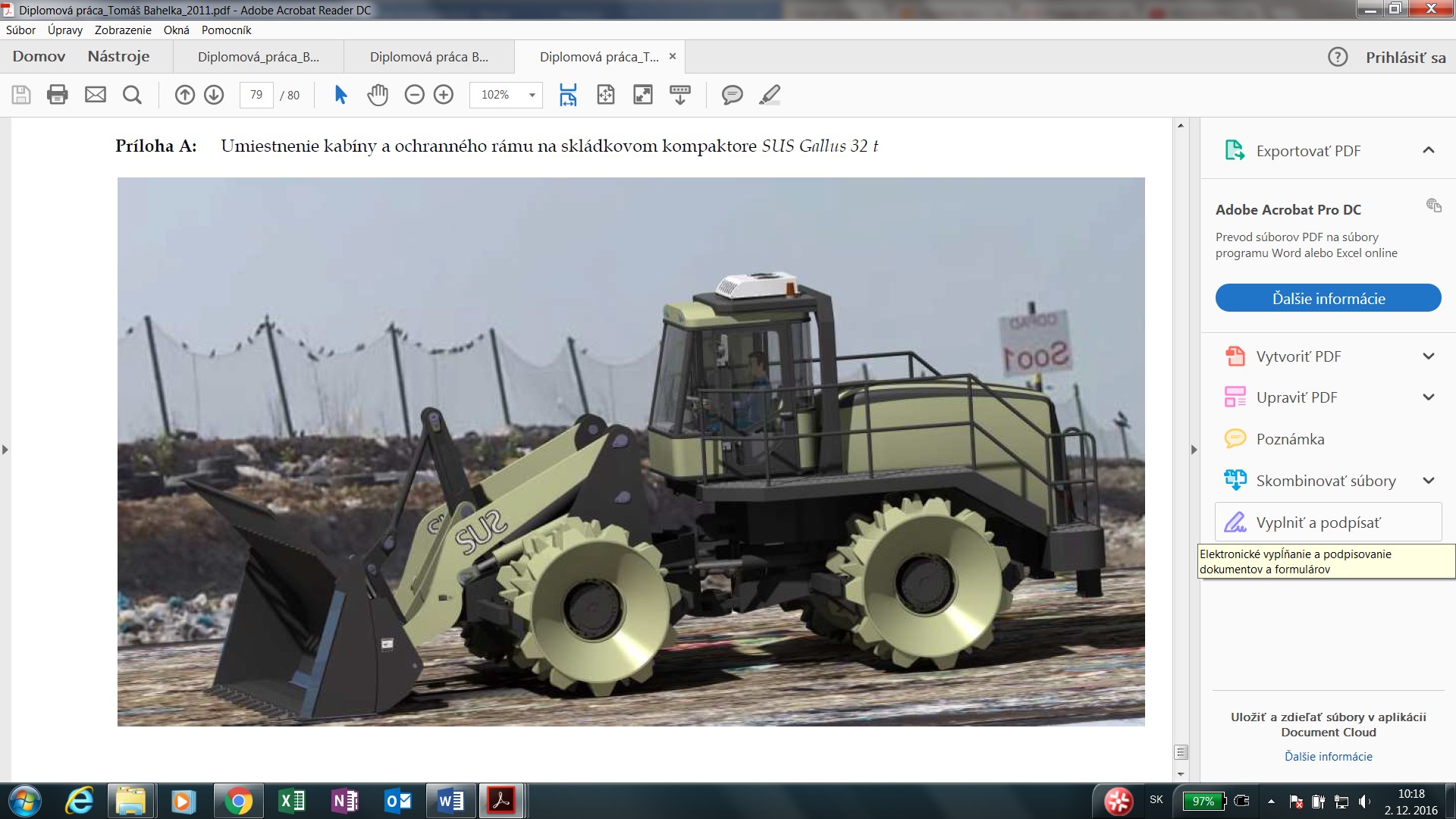Click the Print icon in toolbar
The image size is (1456, 819).
(x=58, y=95)
